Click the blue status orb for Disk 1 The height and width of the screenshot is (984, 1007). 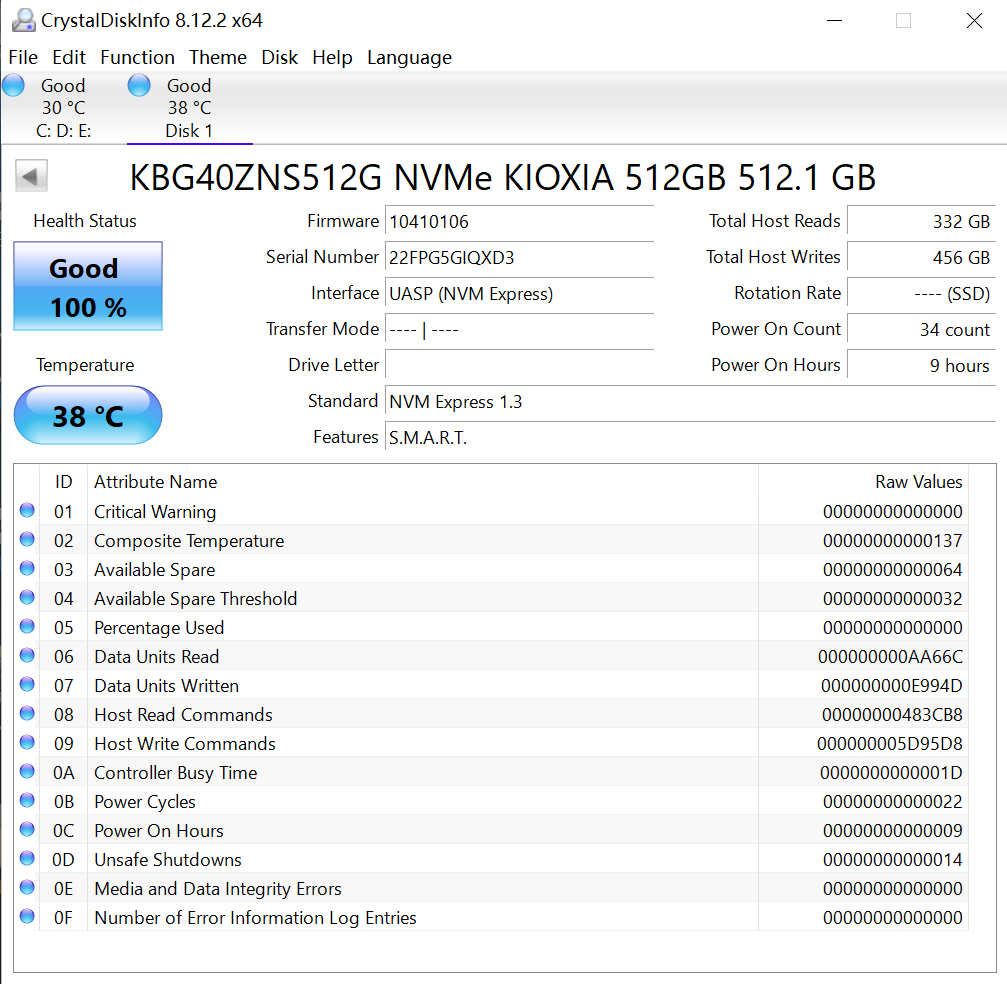(139, 85)
